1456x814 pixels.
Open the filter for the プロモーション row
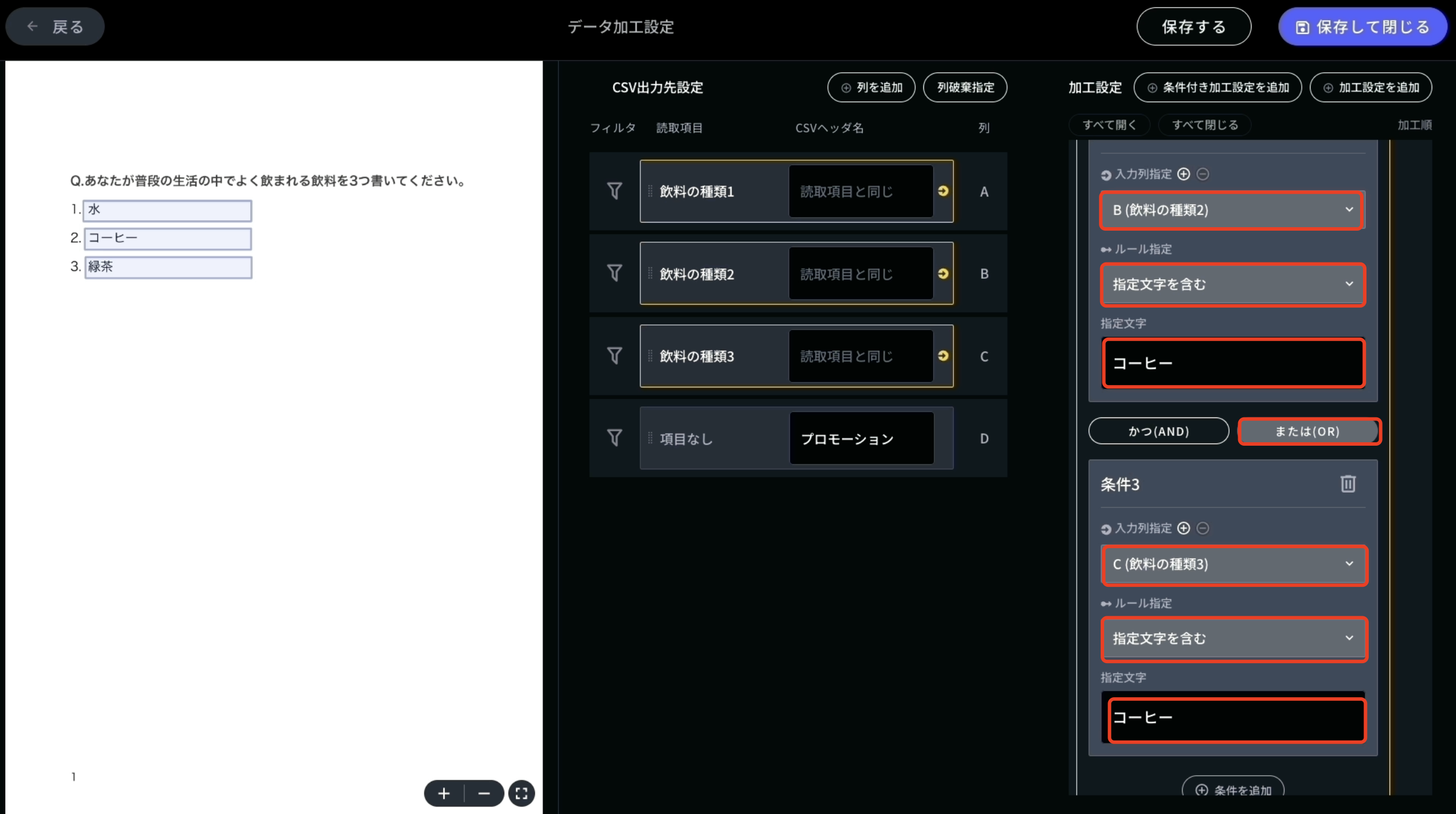pyautogui.click(x=615, y=438)
